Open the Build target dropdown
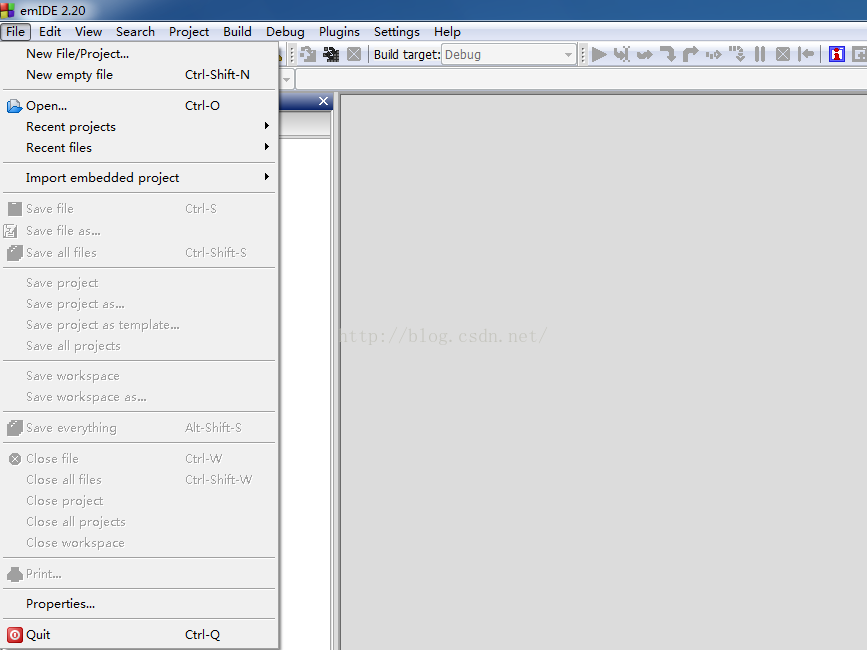Image resolution: width=867 pixels, height=650 pixels. pos(508,54)
